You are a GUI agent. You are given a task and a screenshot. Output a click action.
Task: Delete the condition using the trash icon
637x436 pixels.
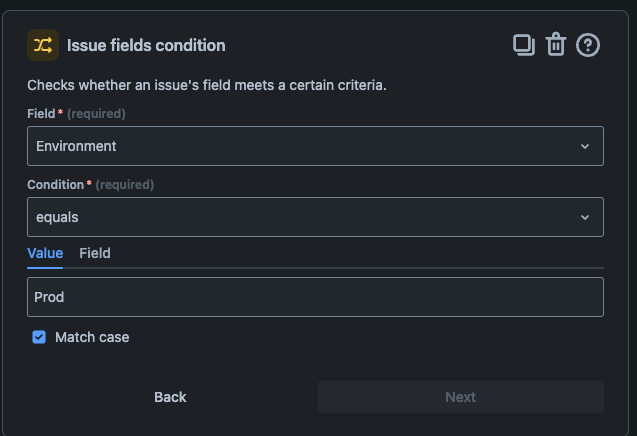tap(556, 45)
